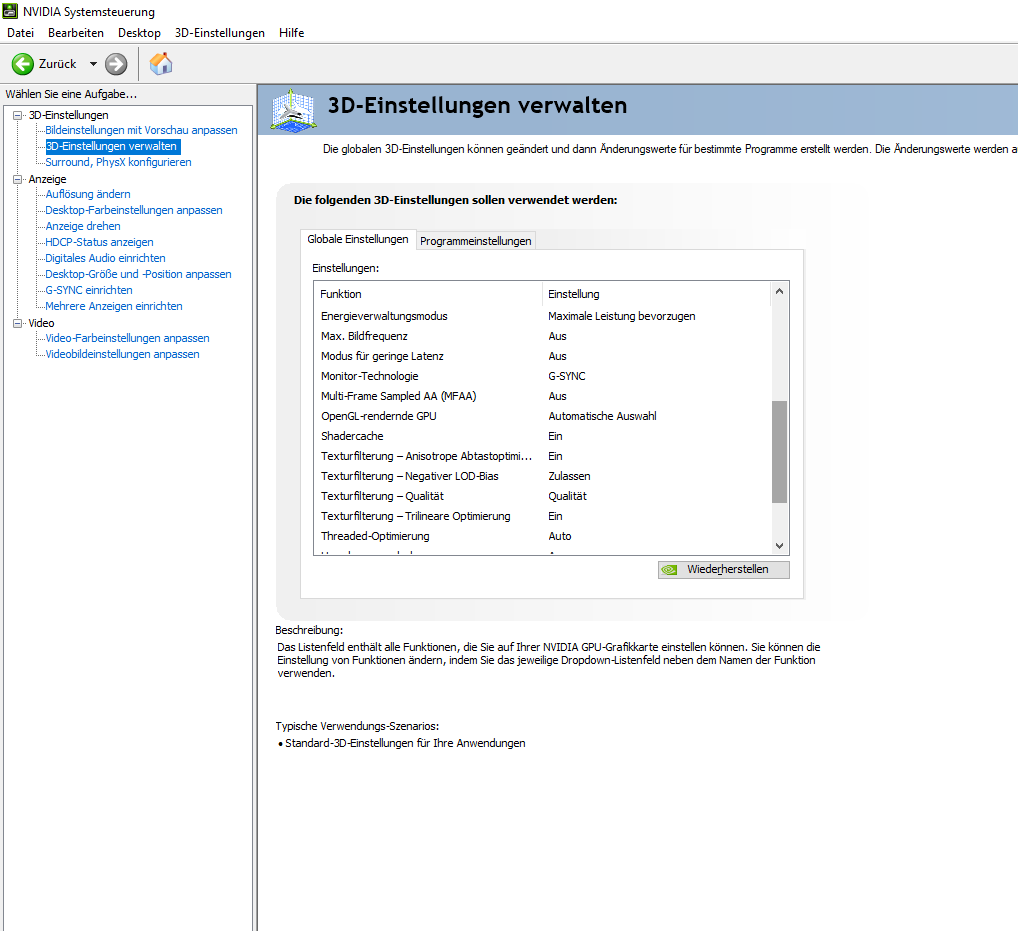This screenshot has height=931, width=1018.
Task: Open Video-Farbeinstellungen anpassen
Action: [x=127, y=338]
